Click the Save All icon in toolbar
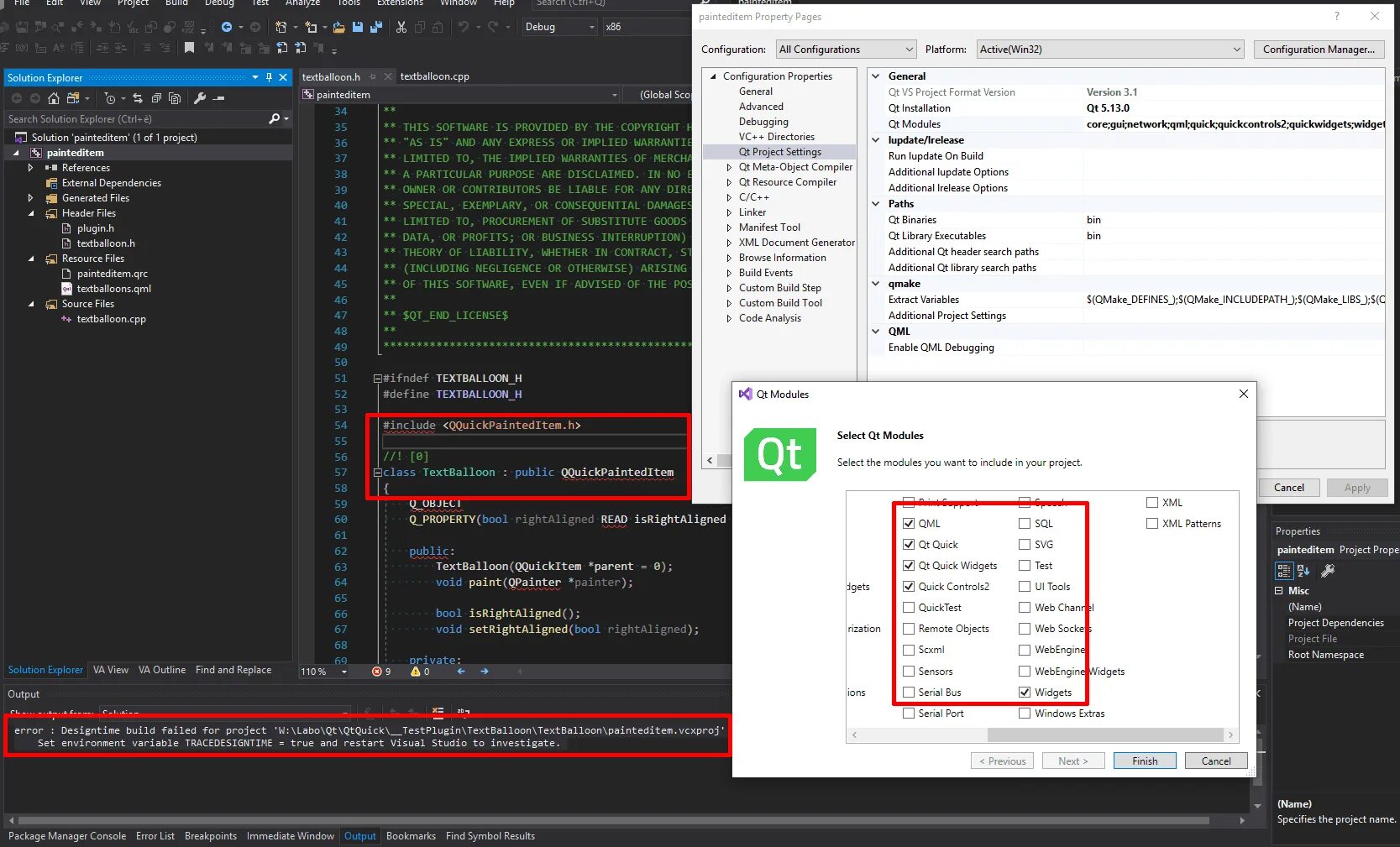The width and height of the screenshot is (1400, 847). 376,27
